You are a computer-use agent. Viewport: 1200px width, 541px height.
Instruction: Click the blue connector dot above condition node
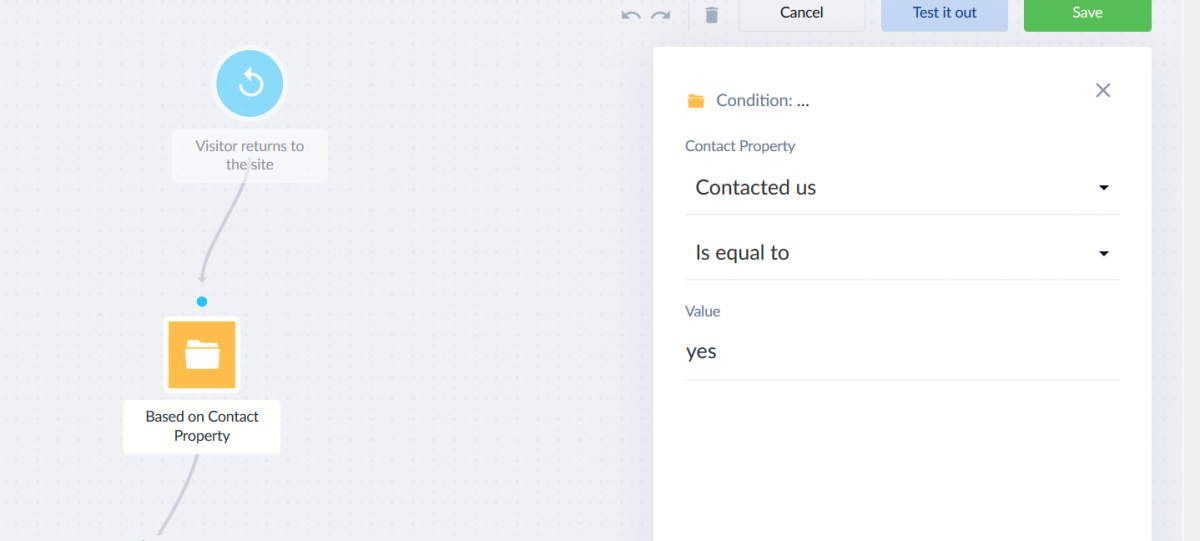pos(202,301)
